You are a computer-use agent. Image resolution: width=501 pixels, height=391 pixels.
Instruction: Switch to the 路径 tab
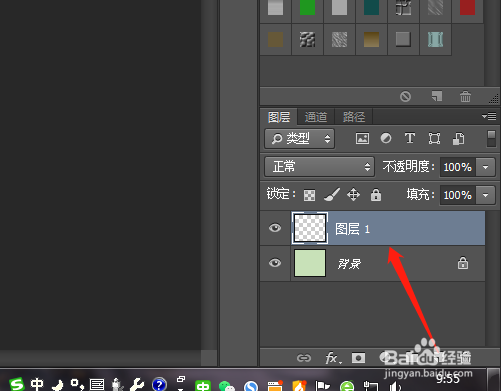click(x=354, y=117)
